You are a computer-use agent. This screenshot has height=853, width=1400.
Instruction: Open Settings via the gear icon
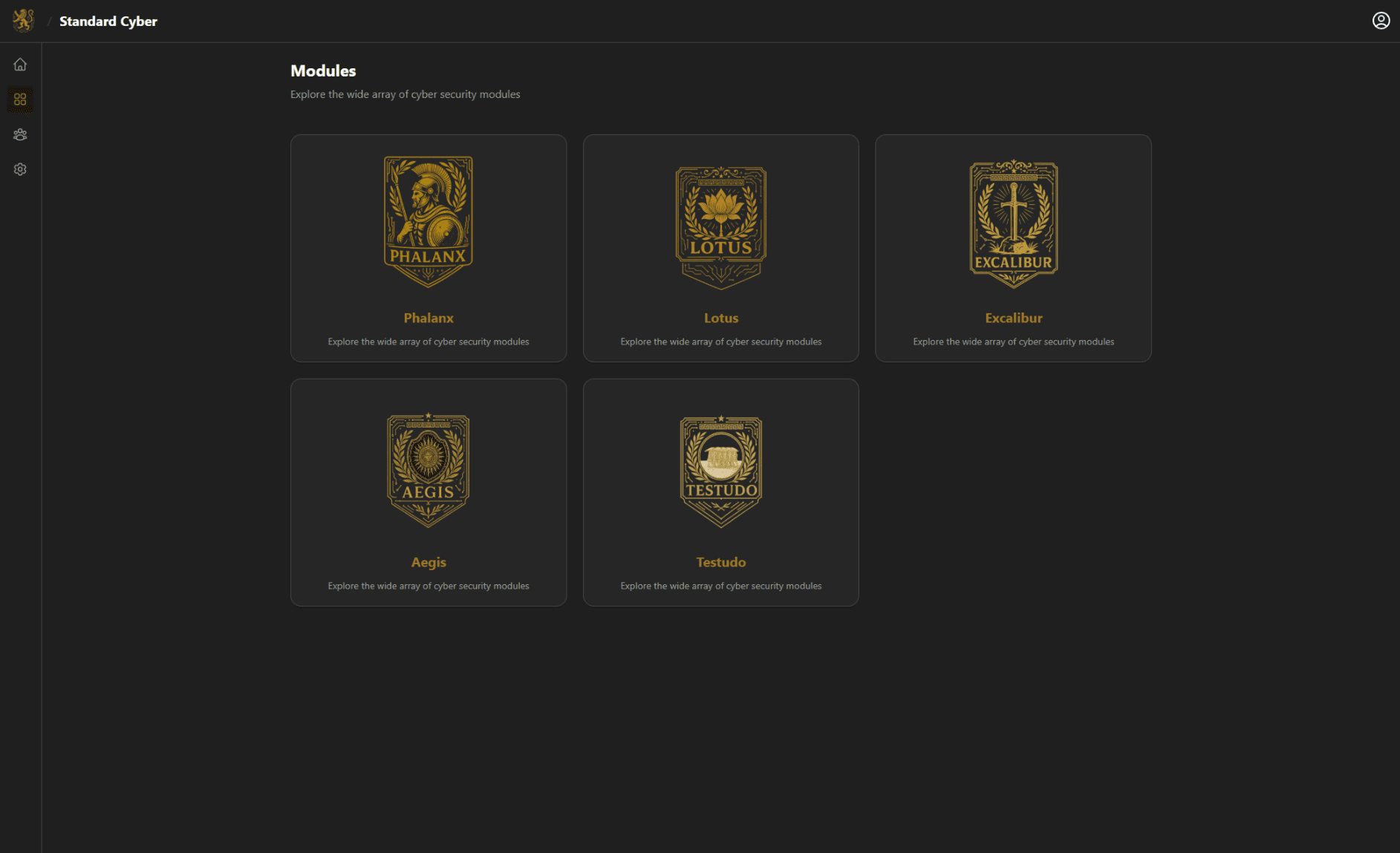point(20,169)
